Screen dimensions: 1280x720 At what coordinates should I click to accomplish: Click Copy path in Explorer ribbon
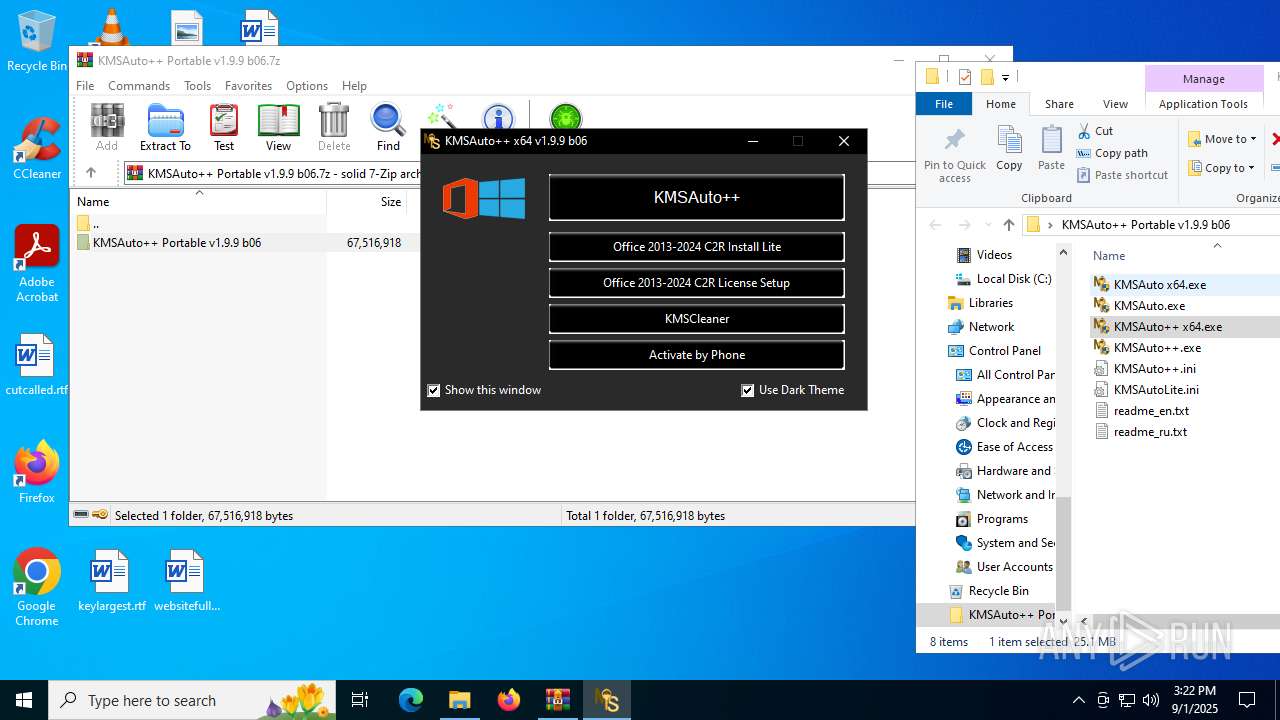coord(1112,153)
